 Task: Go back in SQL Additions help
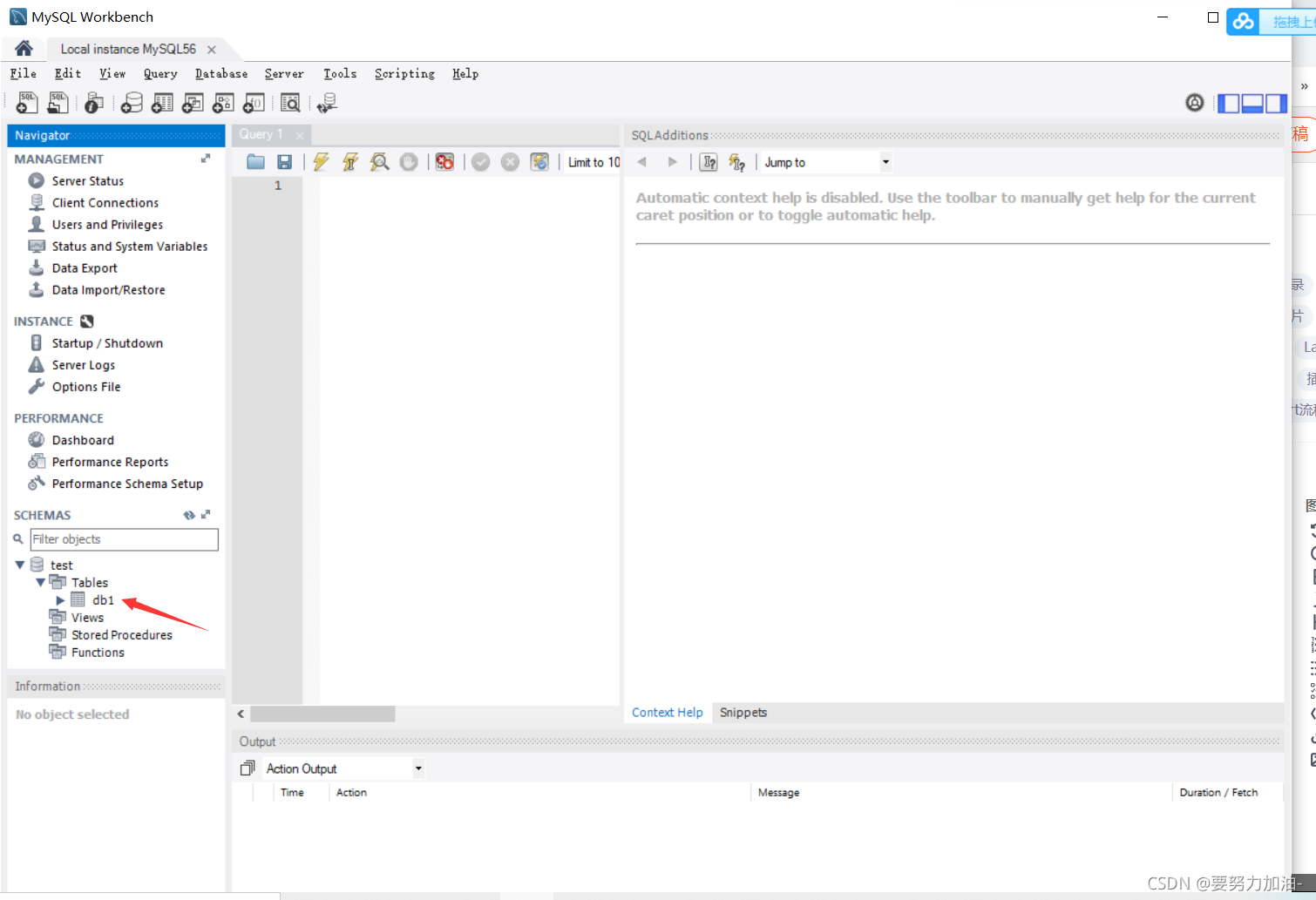pyautogui.click(x=642, y=162)
